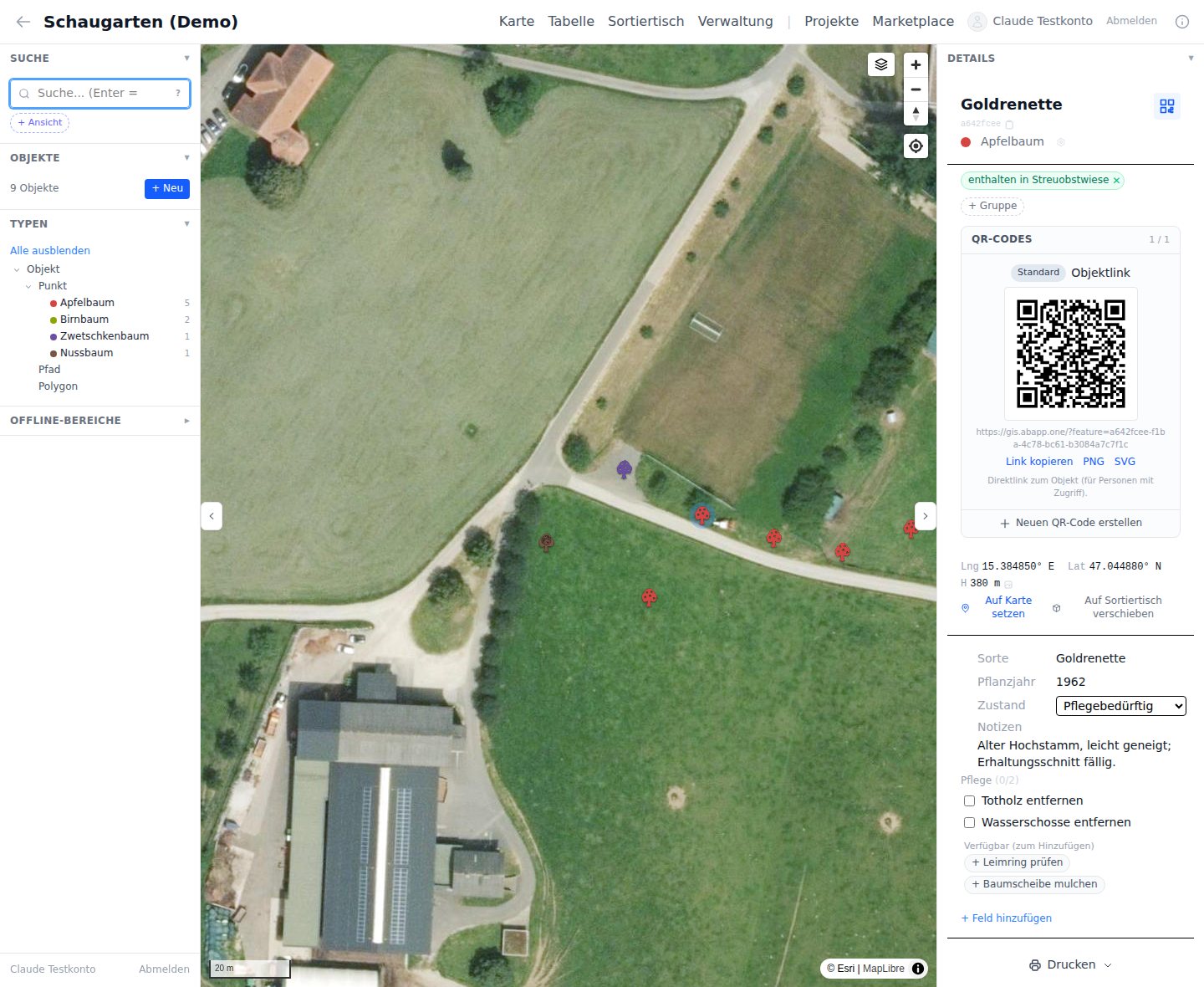Click the green Birnbaum color dot

click(x=54, y=320)
